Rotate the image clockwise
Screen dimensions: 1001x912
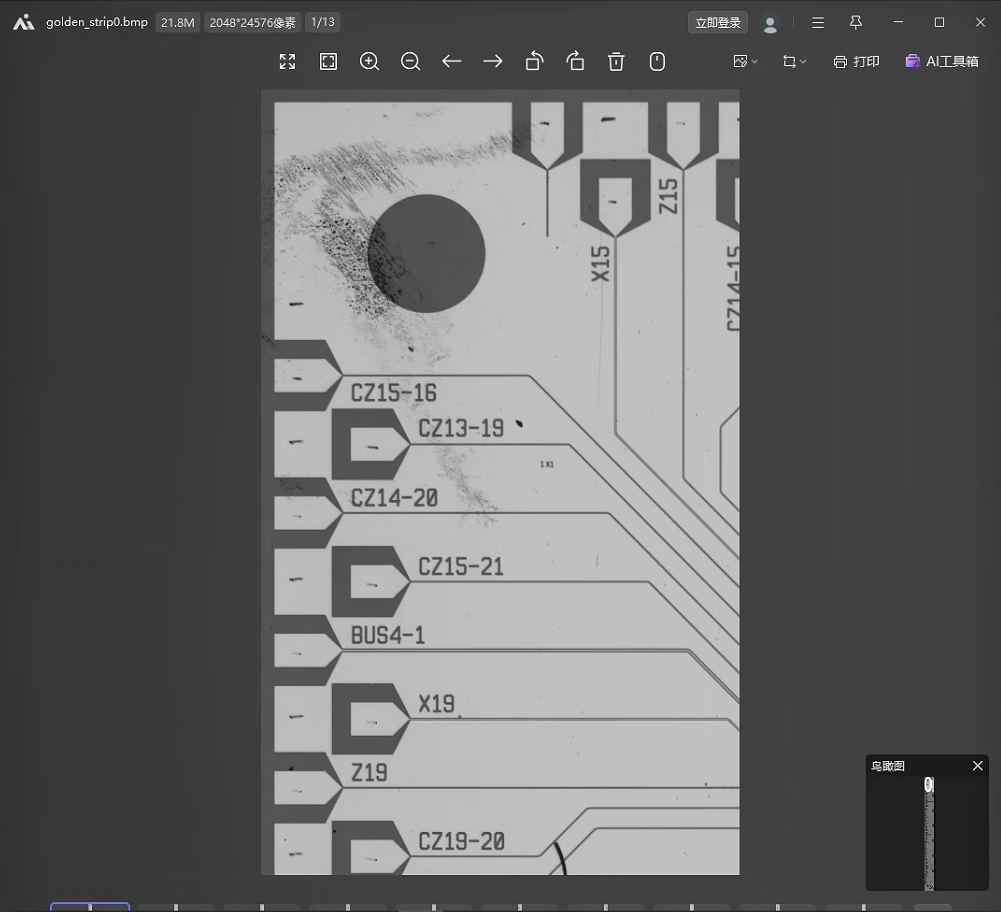pos(575,62)
